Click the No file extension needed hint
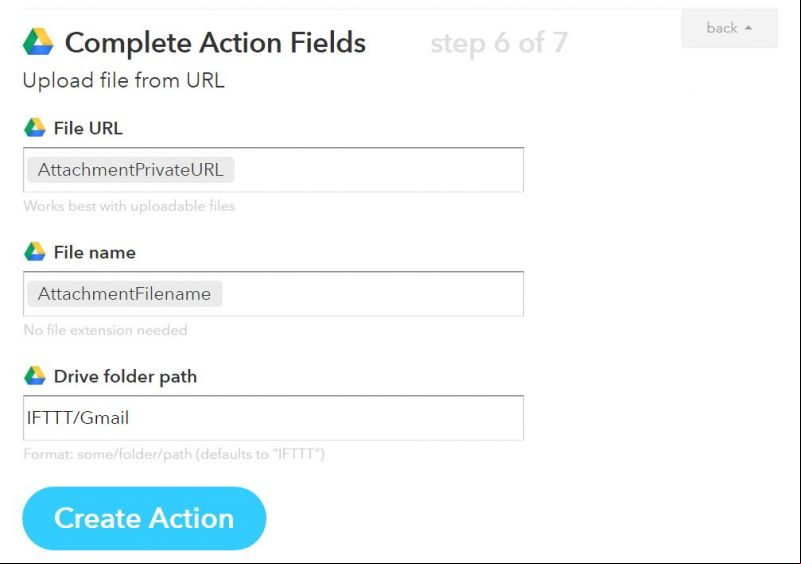This screenshot has height=564, width=801. pos(105,330)
